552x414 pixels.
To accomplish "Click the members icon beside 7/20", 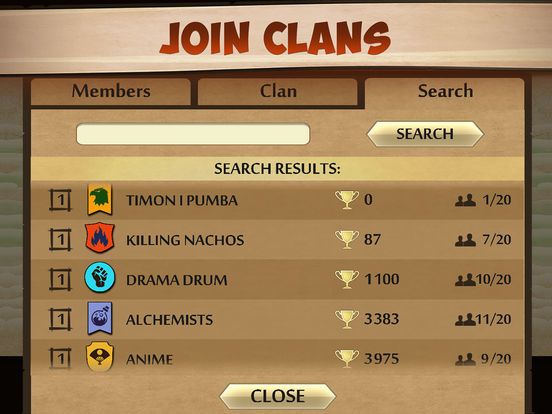I will [465, 240].
